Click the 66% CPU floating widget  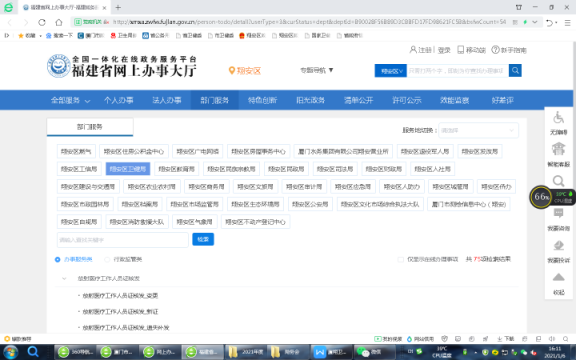[x=541, y=197]
